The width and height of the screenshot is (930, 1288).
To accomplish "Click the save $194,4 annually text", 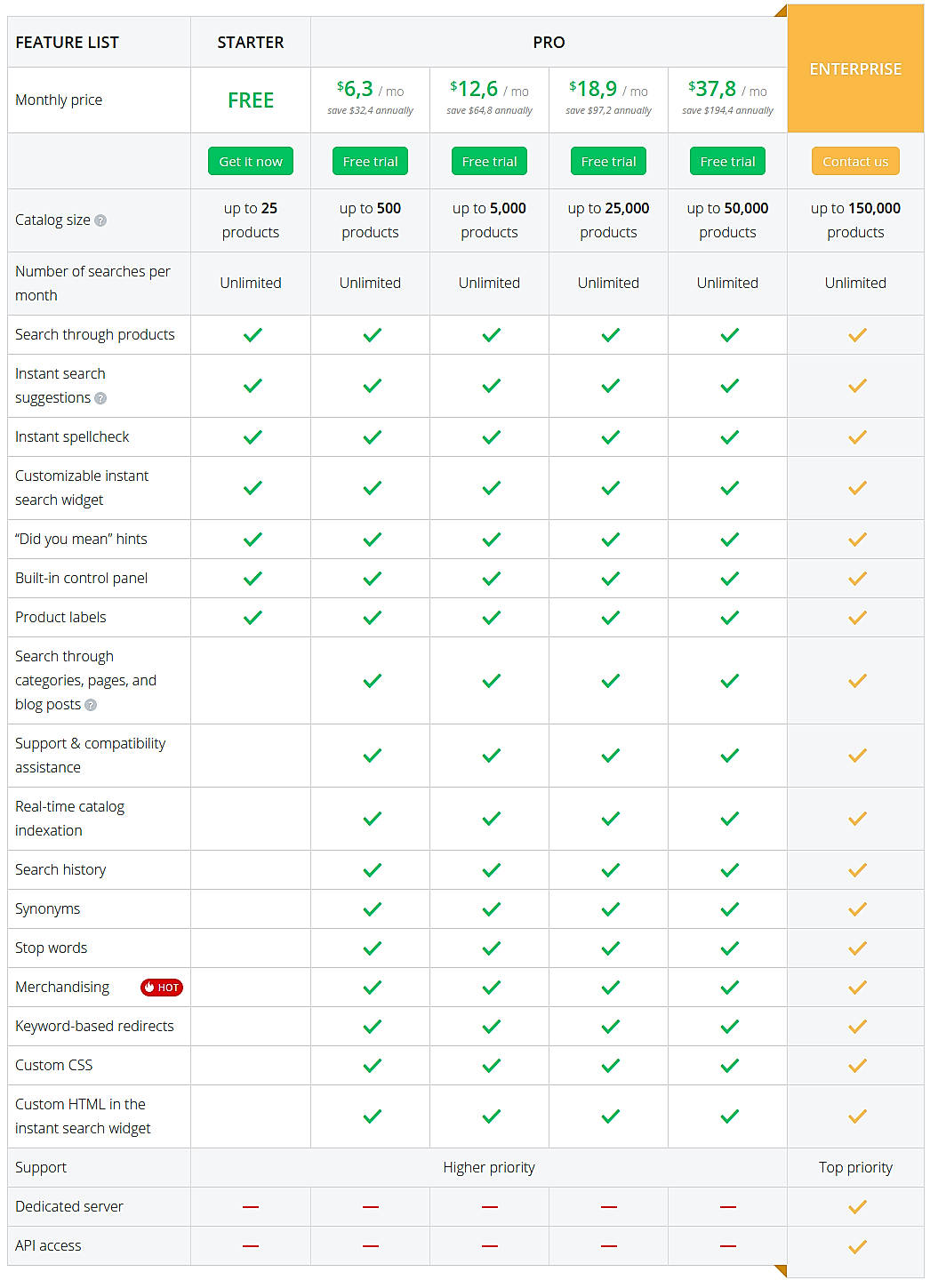I will [x=727, y=111].
